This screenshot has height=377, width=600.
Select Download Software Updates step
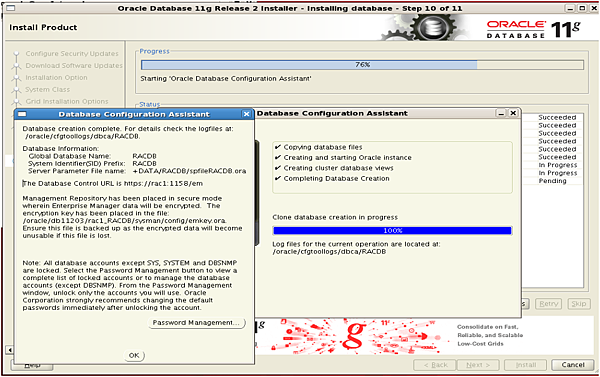[74, 65]
